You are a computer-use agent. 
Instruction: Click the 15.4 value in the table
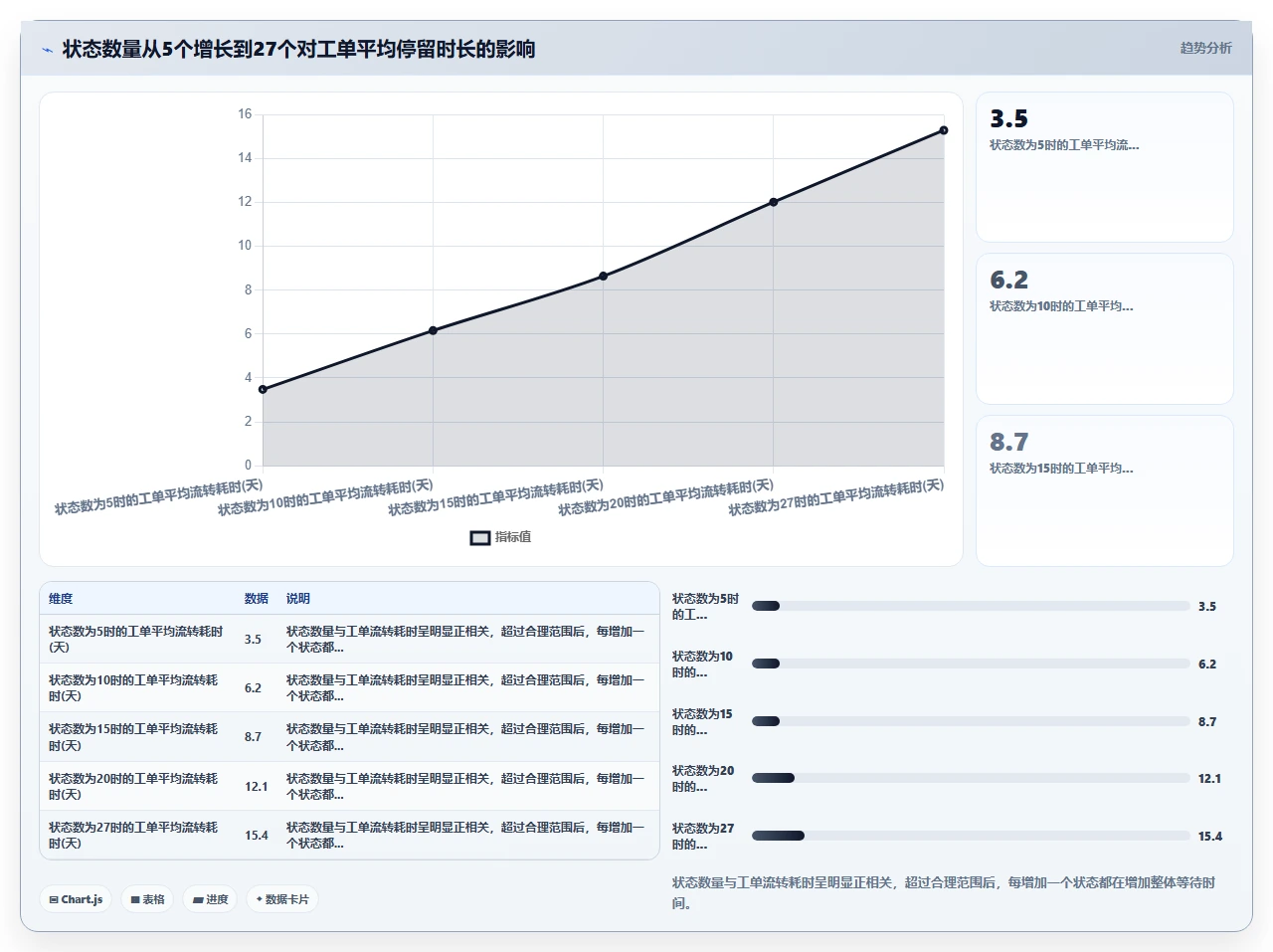[257, 836]
